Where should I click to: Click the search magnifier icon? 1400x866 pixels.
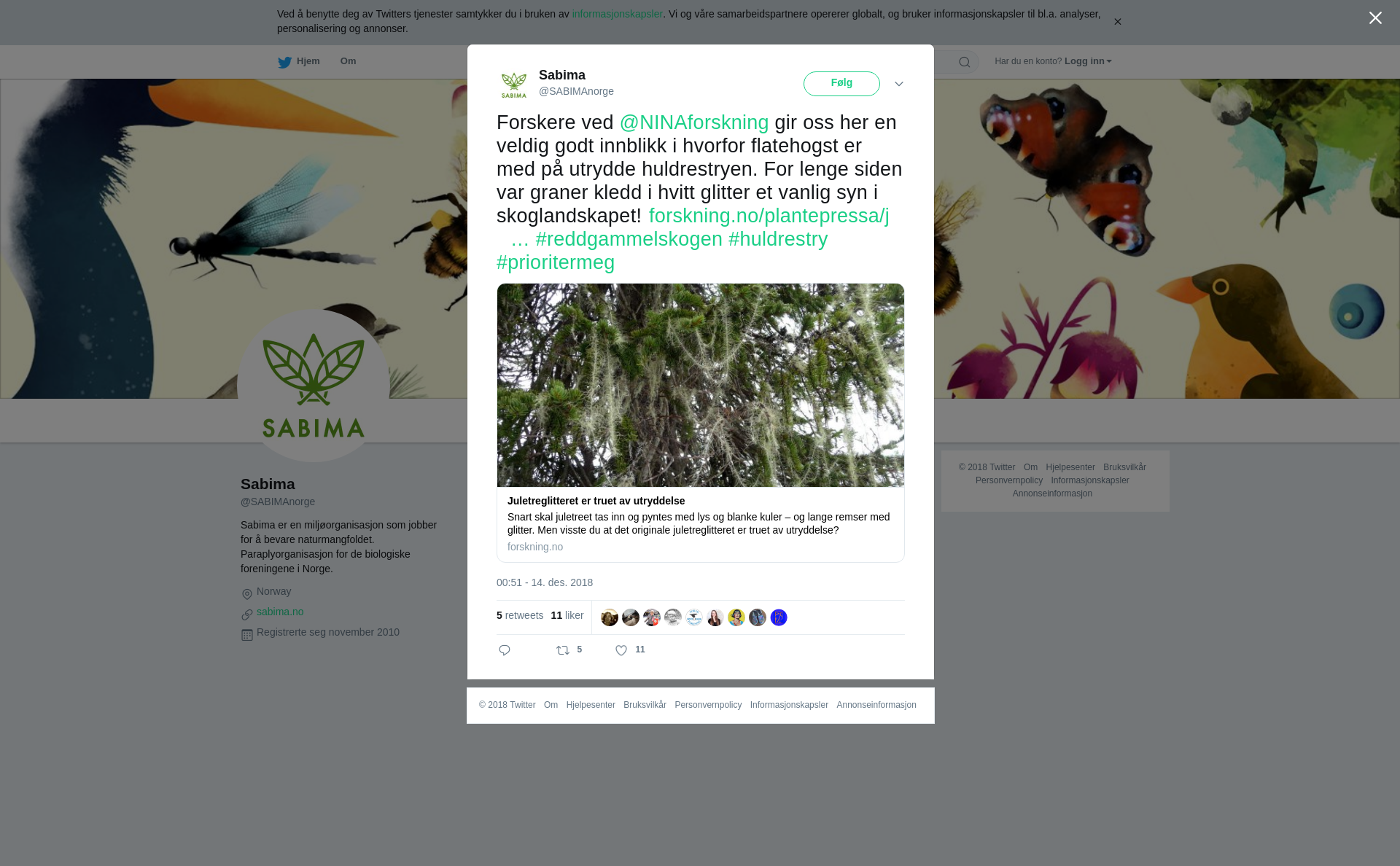965,62
